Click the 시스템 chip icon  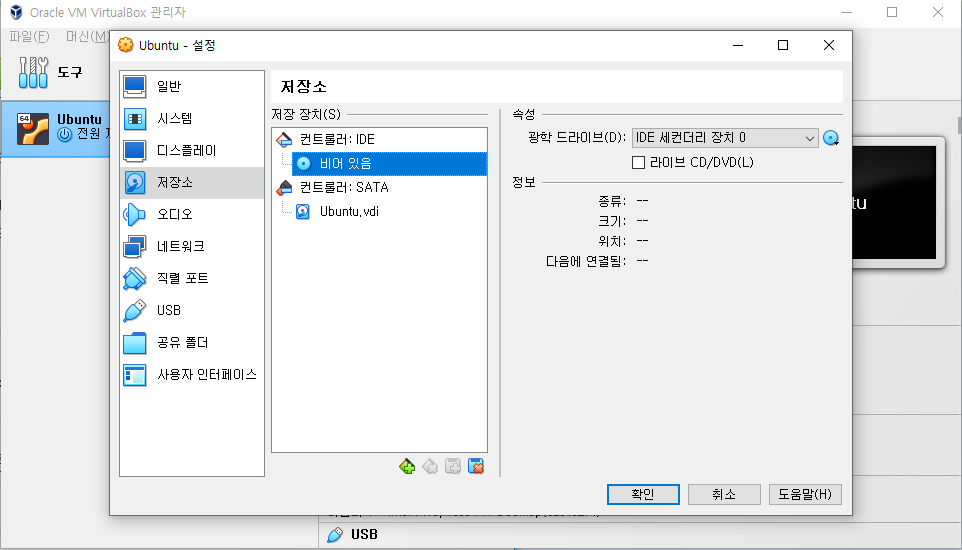134,118
